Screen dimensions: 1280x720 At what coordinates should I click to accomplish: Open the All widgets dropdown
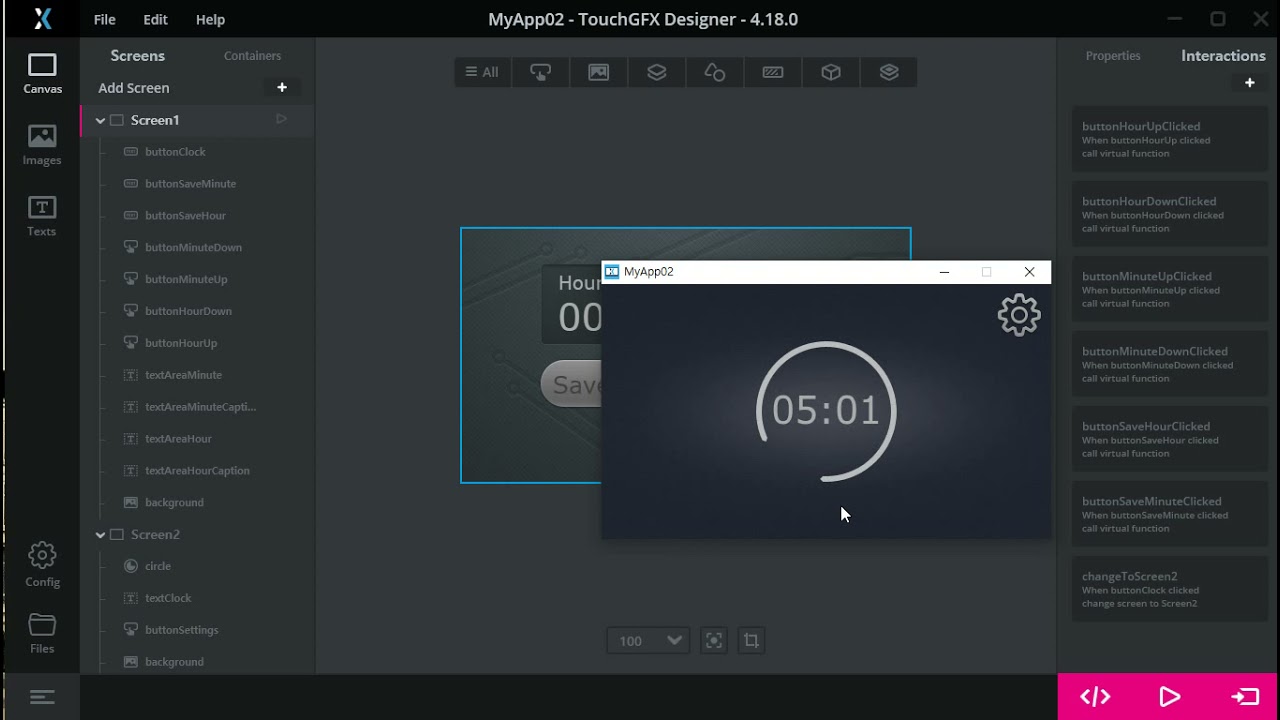(482, 72)
